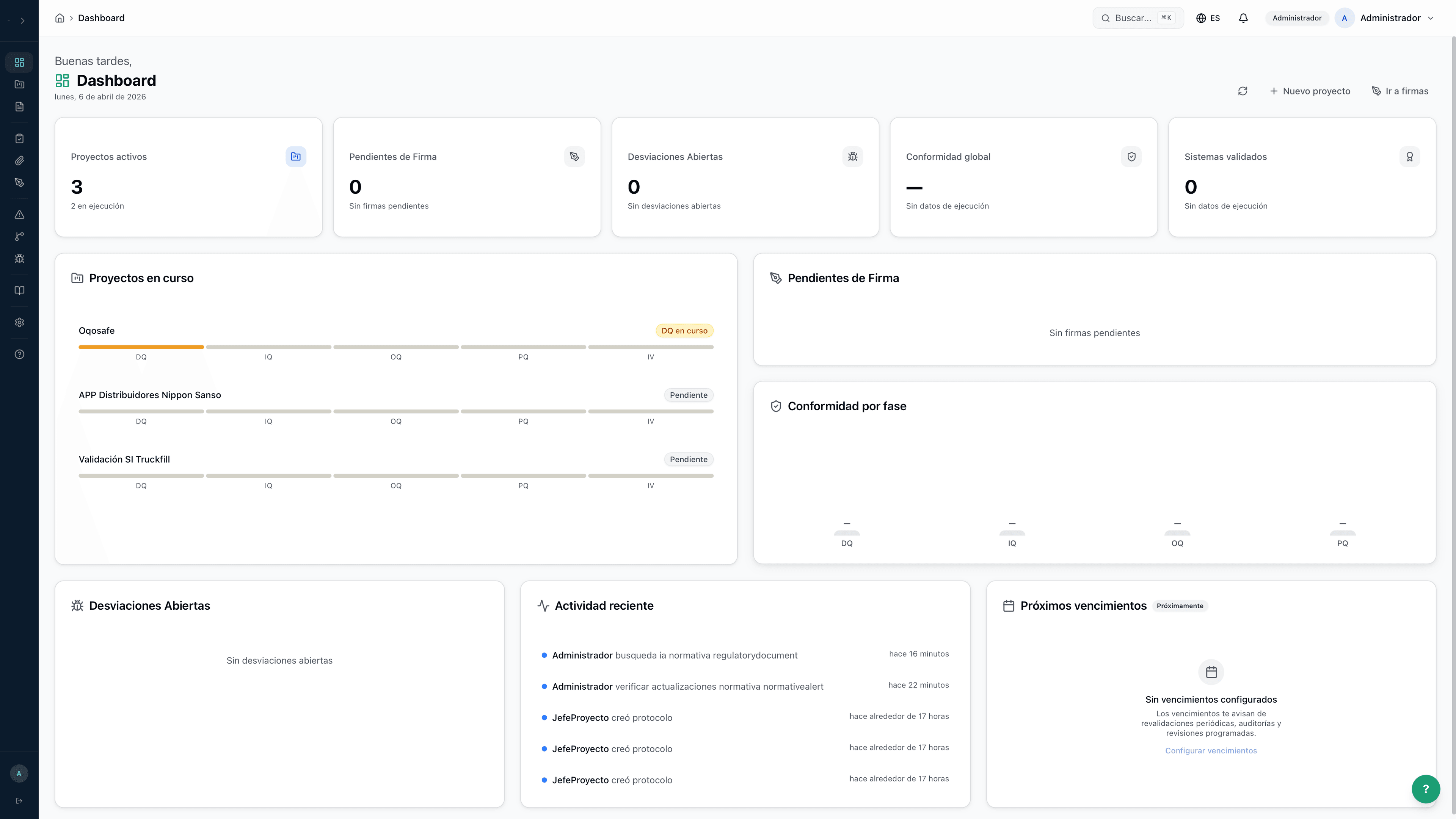The height and width of the screenshot is (819, 1456).
Task: Open sidebar settings gear
Action: pos(19,322)
